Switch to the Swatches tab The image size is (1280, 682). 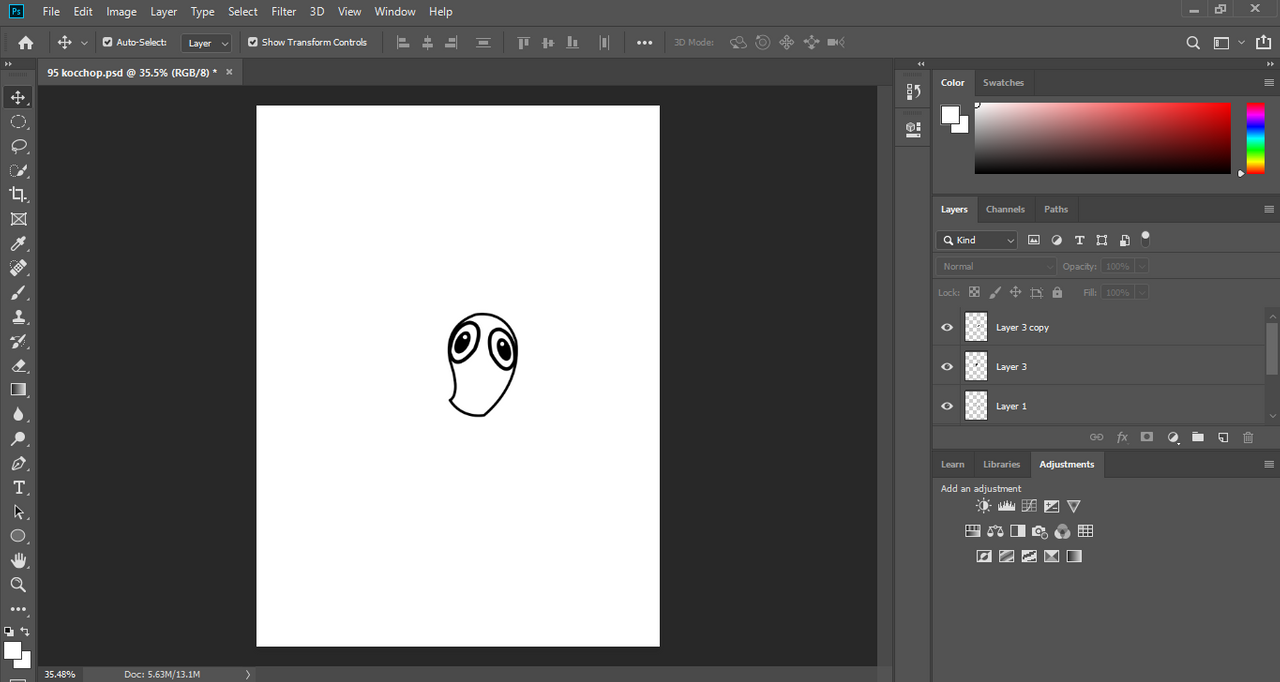pyautogui.click(x=1003, y=83)
